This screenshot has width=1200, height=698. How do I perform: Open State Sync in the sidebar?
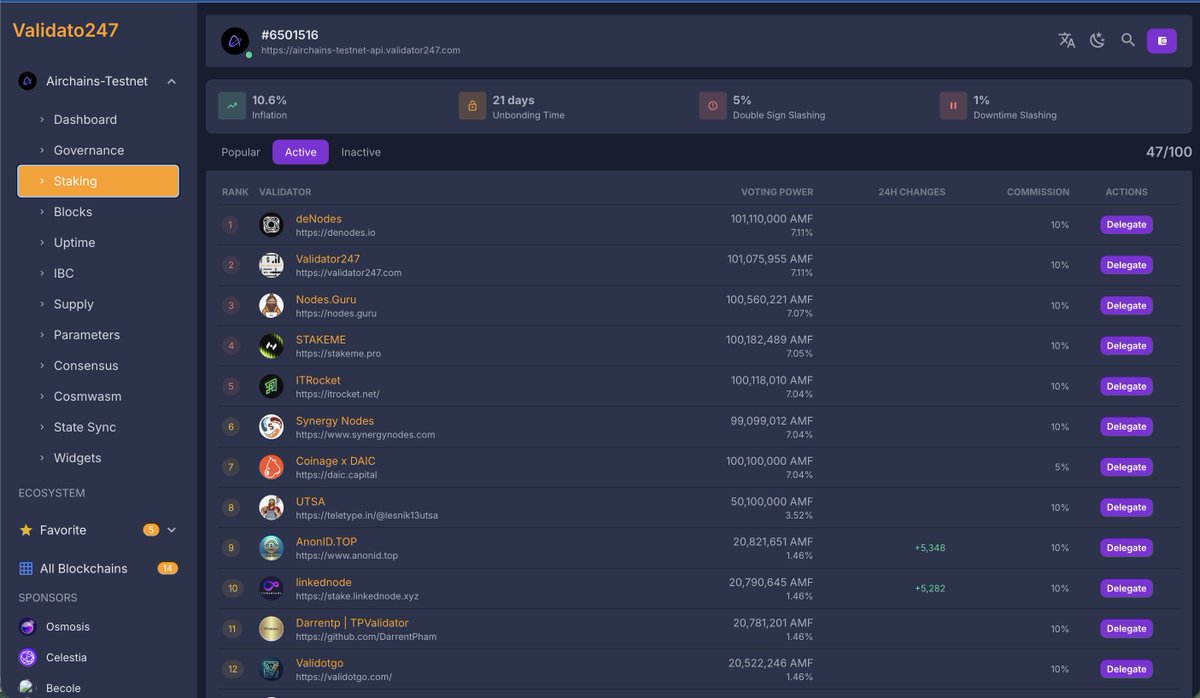click(x=98, y=427)
